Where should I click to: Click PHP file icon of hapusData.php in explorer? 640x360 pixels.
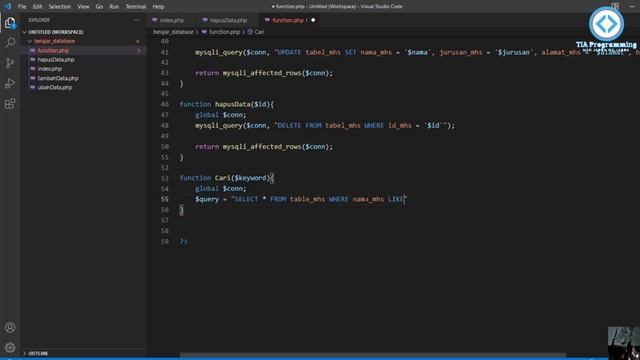pos(33,60)
